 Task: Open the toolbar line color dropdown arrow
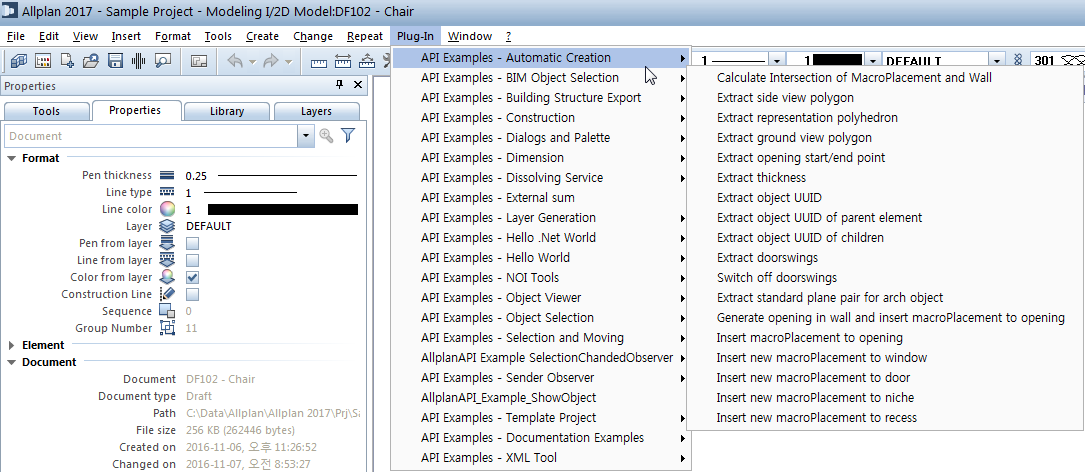873,61
